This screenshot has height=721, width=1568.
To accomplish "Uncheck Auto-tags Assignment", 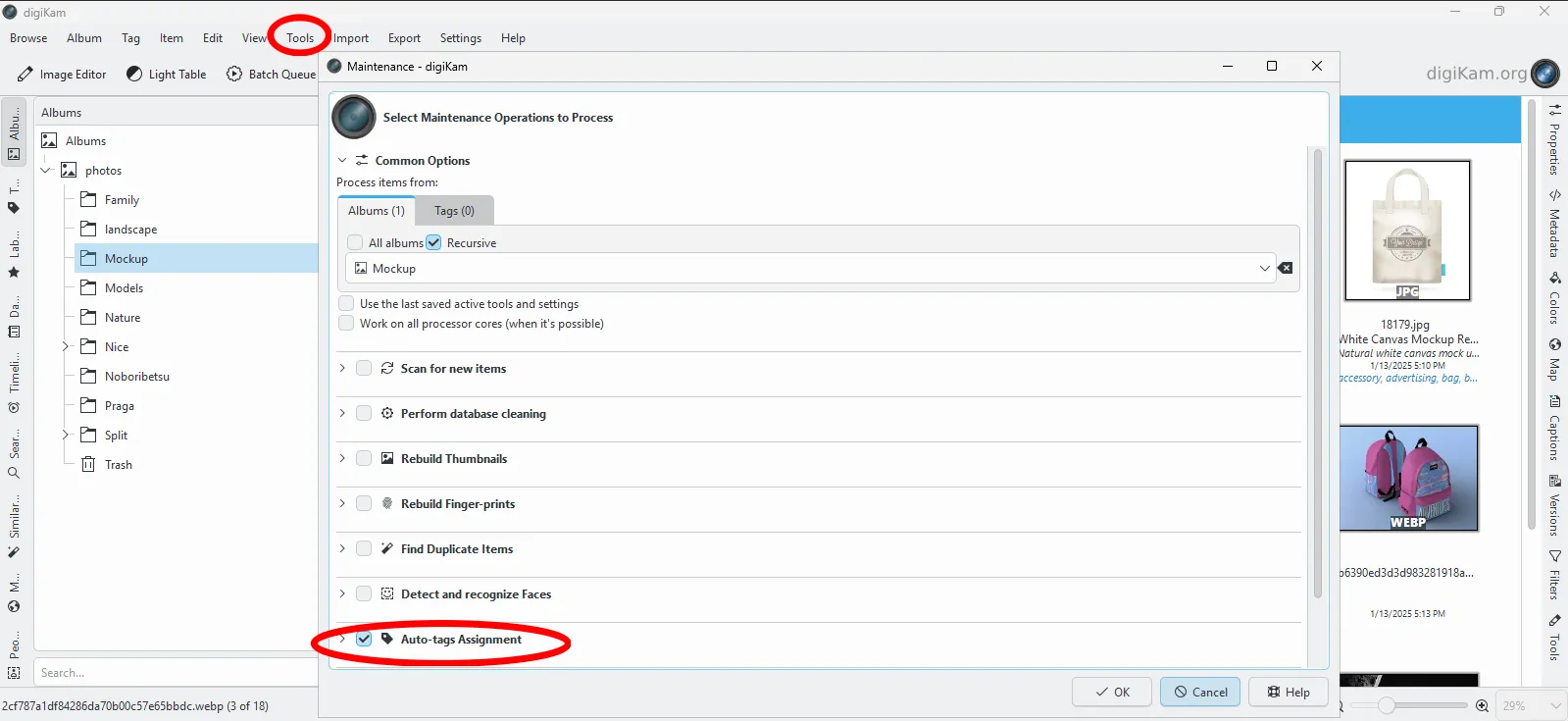I will click(x=364, y=639).
